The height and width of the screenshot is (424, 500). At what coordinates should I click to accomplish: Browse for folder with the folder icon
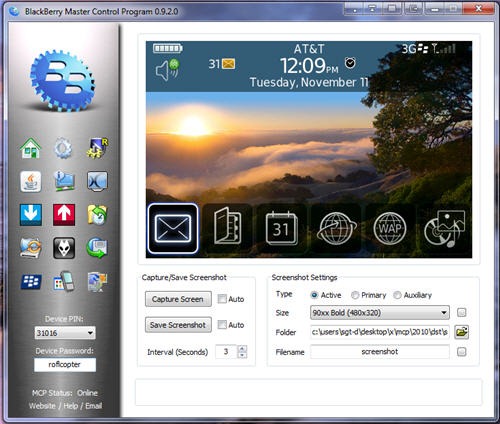pyautogui.click(x=462, y=332)
